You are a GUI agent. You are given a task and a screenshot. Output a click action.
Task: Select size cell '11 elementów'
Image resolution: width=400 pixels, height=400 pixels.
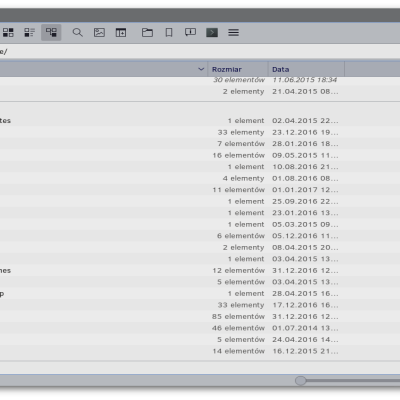click(x=239, y=190)
